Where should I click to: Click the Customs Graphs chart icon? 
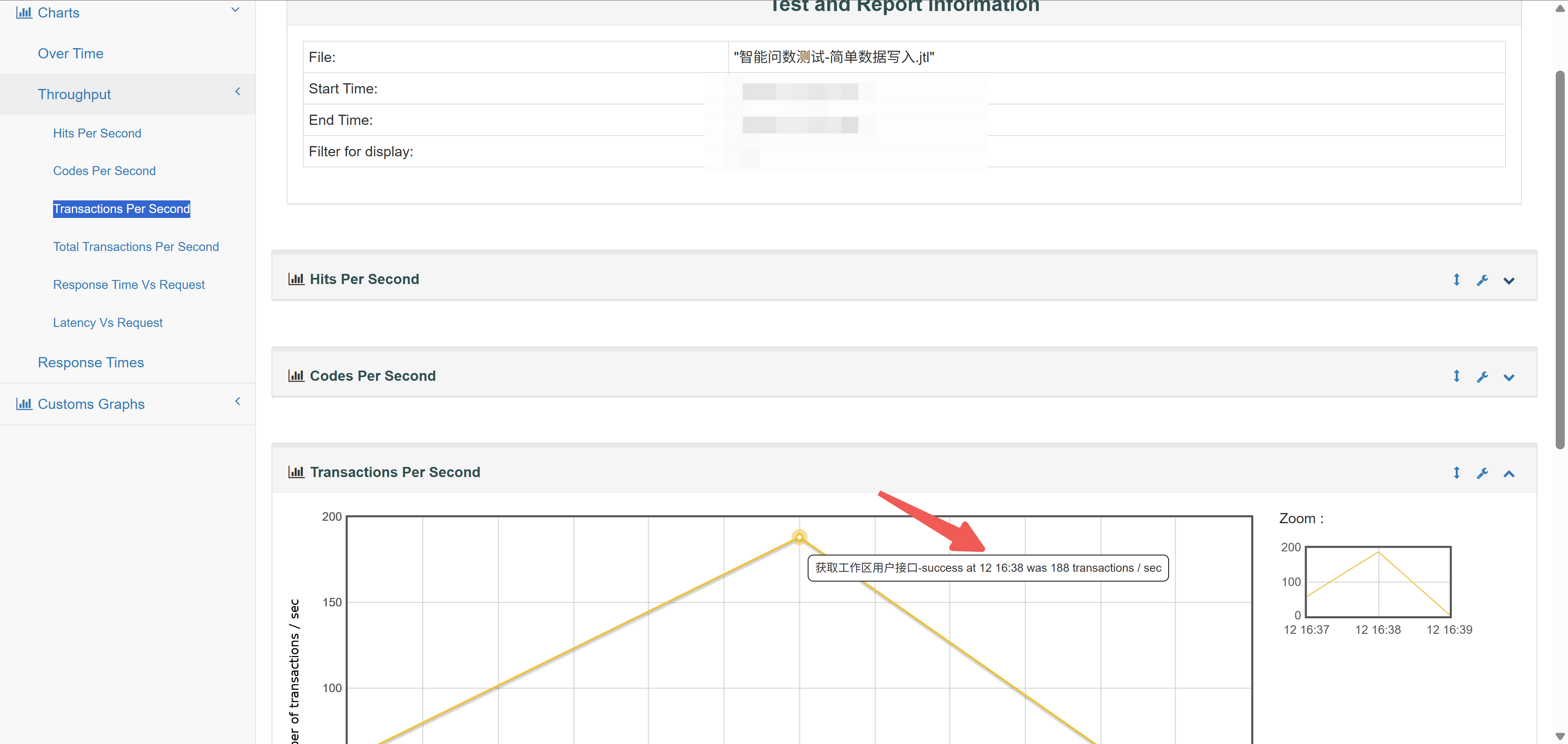click(24, 403)
